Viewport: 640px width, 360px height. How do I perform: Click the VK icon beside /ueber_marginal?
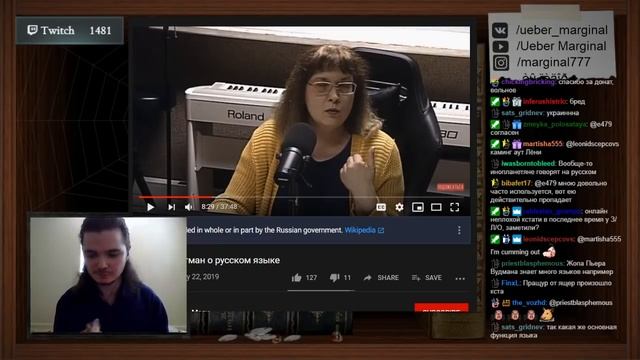point(500,31)
